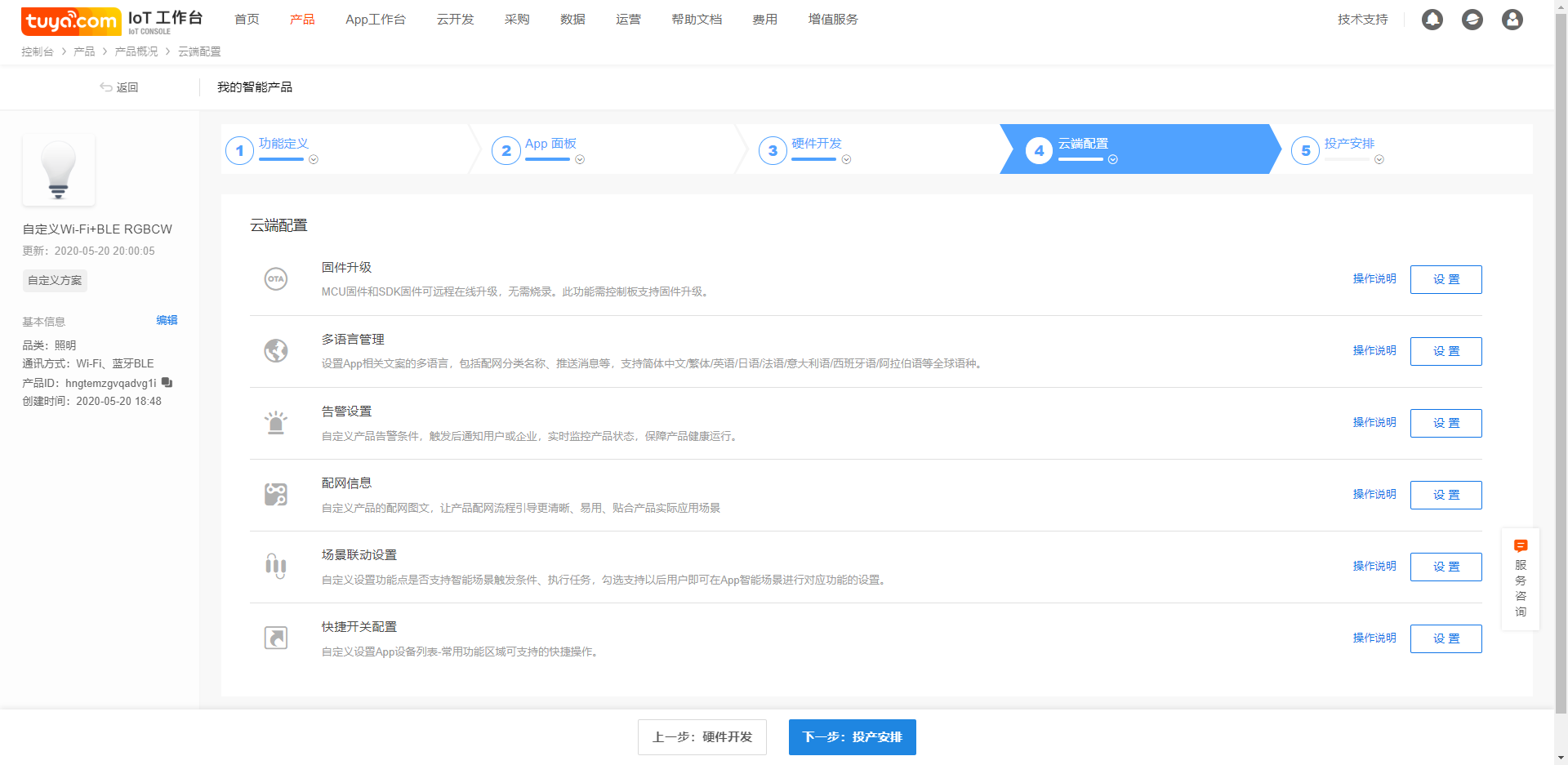The image size is (1568, 765).
Task: Open the 云开发 menu item
Action: click(455, 20)
